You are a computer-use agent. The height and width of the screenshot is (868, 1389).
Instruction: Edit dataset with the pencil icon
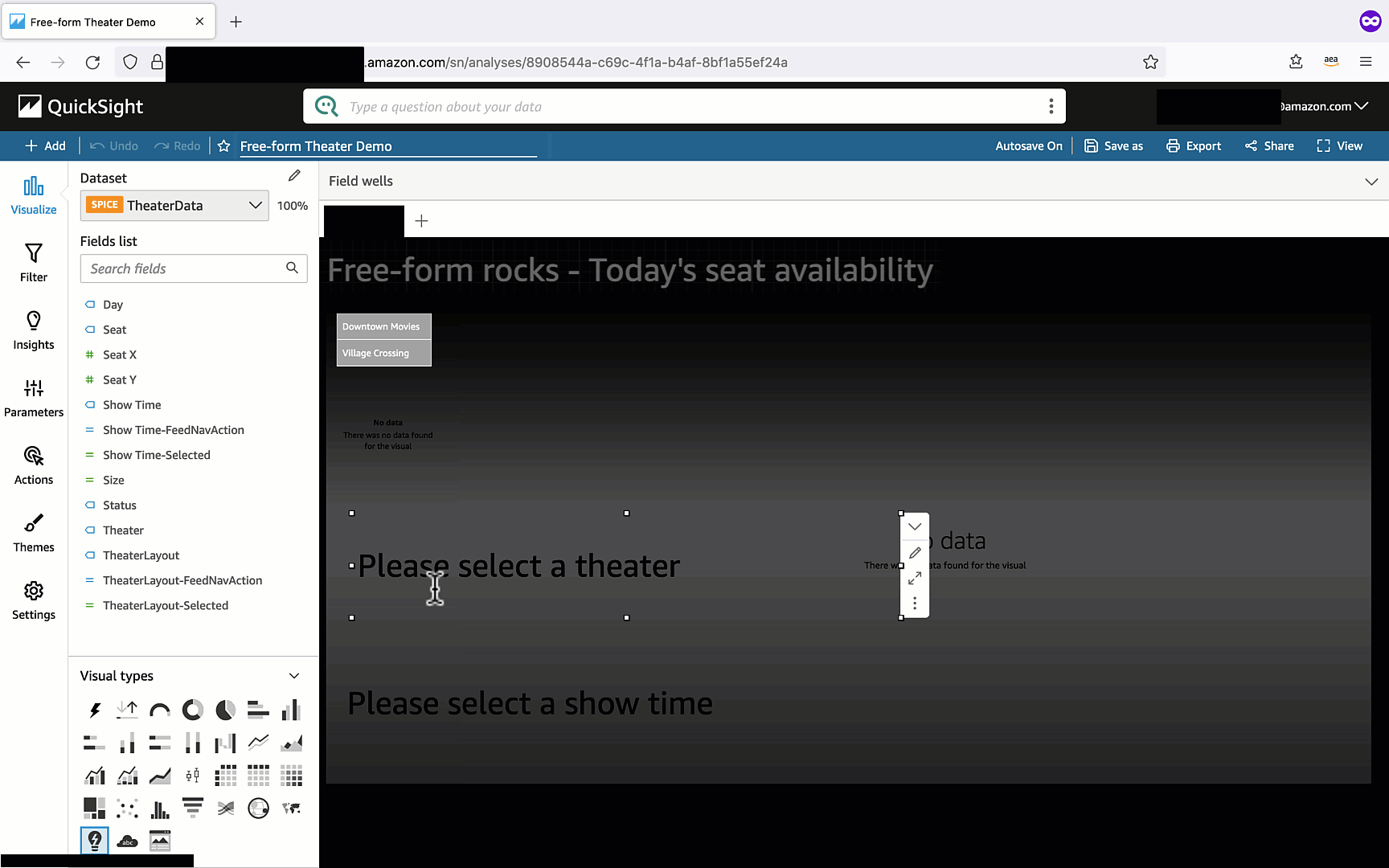294,176
